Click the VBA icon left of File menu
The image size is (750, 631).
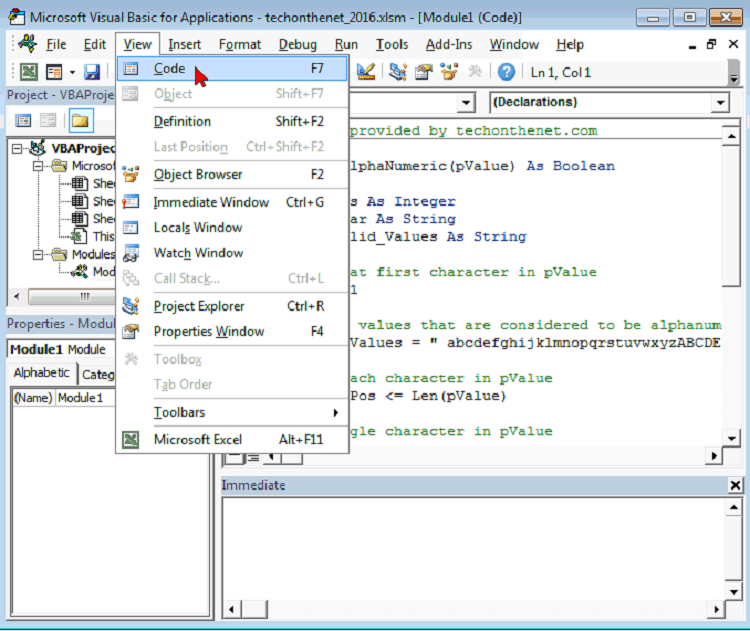(x=27, y=44)
